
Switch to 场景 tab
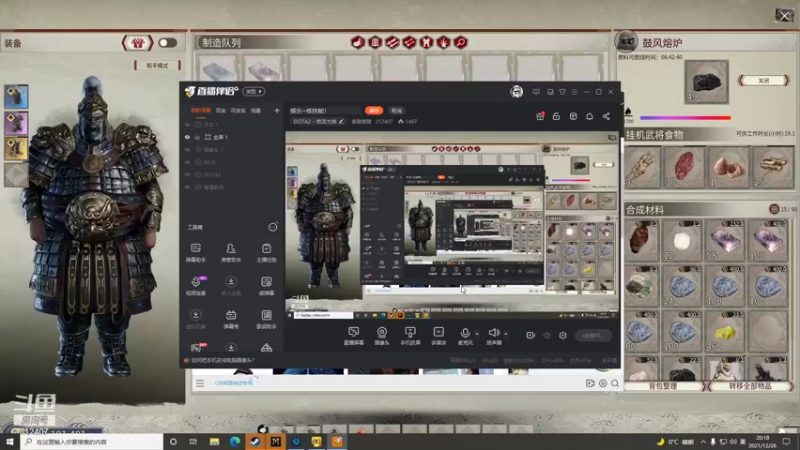(x=256, y=110)
